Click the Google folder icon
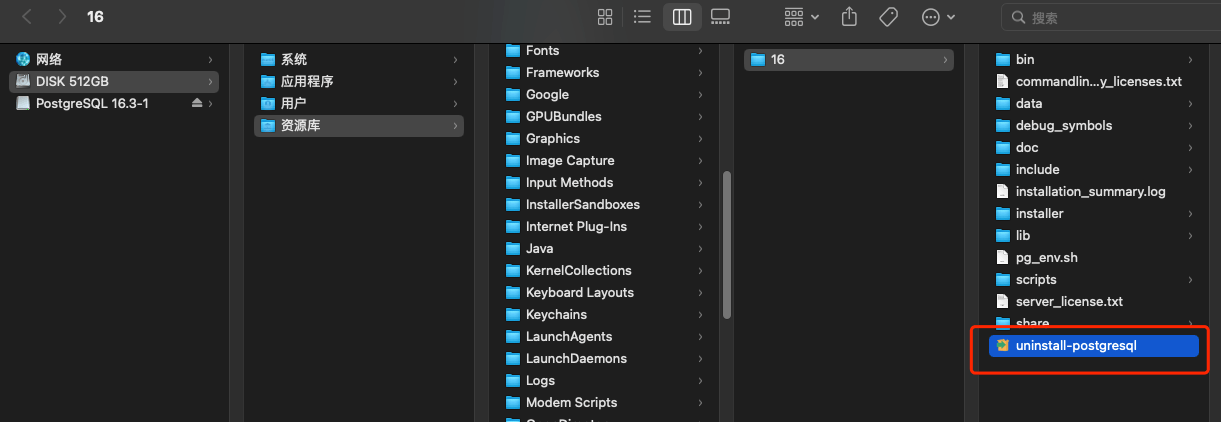1221x422 pixels. coord(513,95)
